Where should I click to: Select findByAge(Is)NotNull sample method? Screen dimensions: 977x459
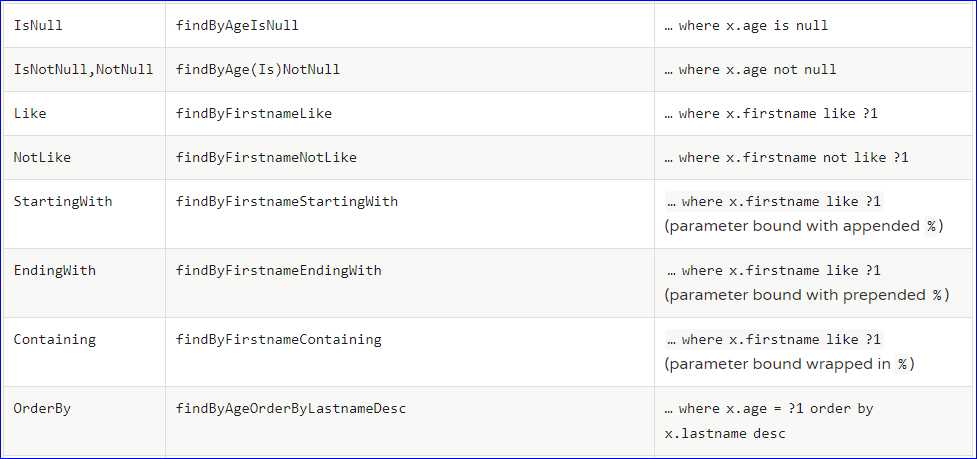pyautogui.click(x=258, y=69)
